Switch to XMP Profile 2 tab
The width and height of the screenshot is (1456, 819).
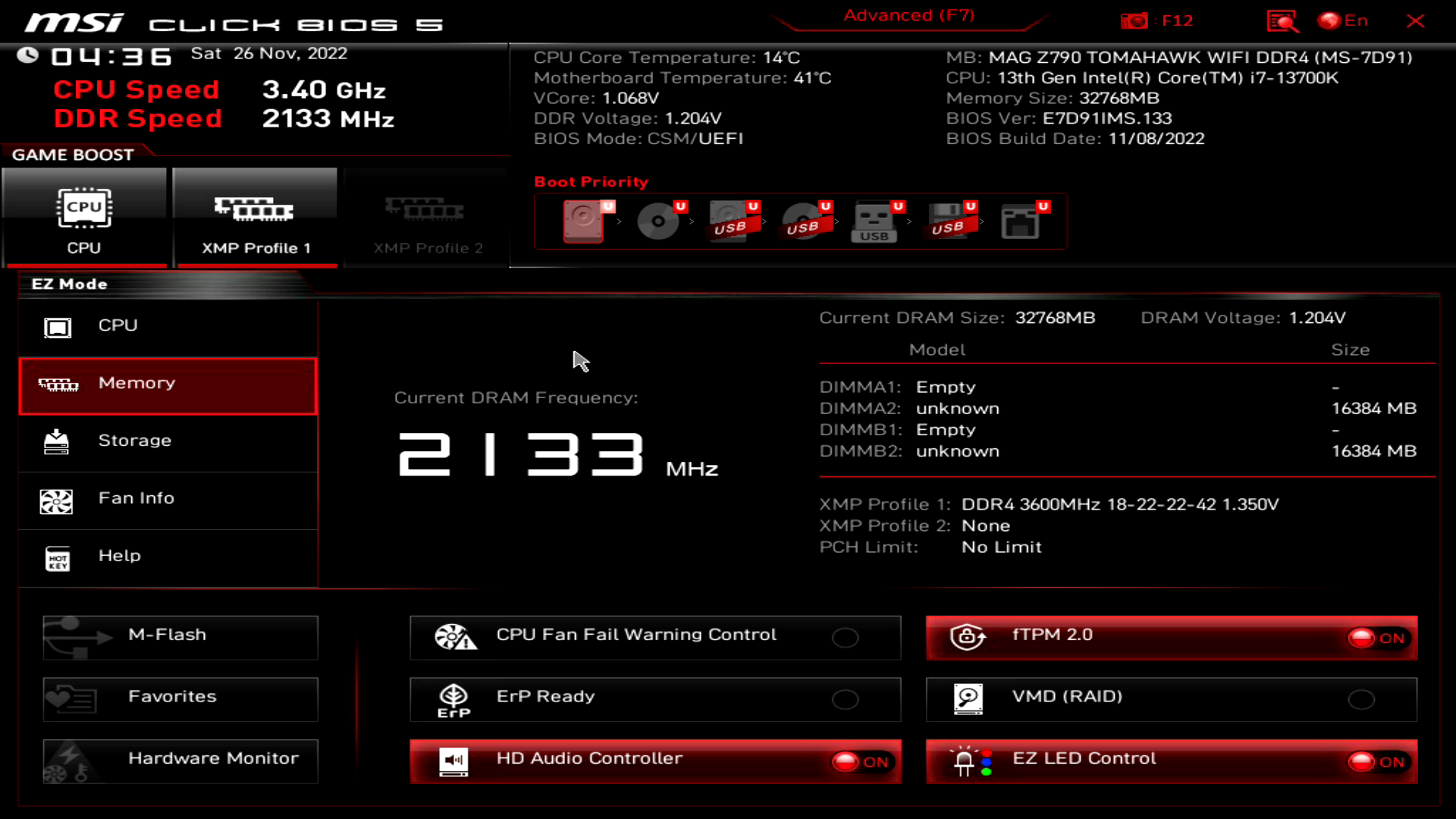428,220
